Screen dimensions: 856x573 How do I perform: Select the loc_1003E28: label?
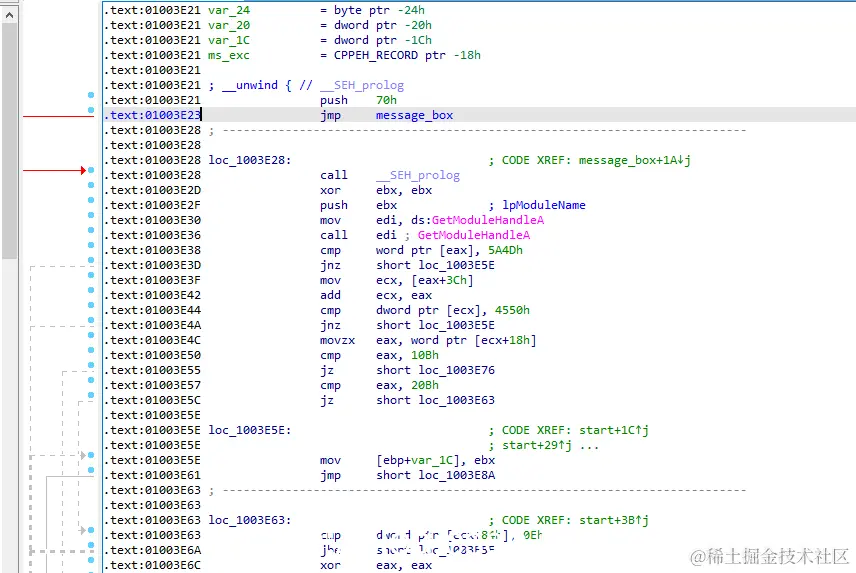point(249,160)
